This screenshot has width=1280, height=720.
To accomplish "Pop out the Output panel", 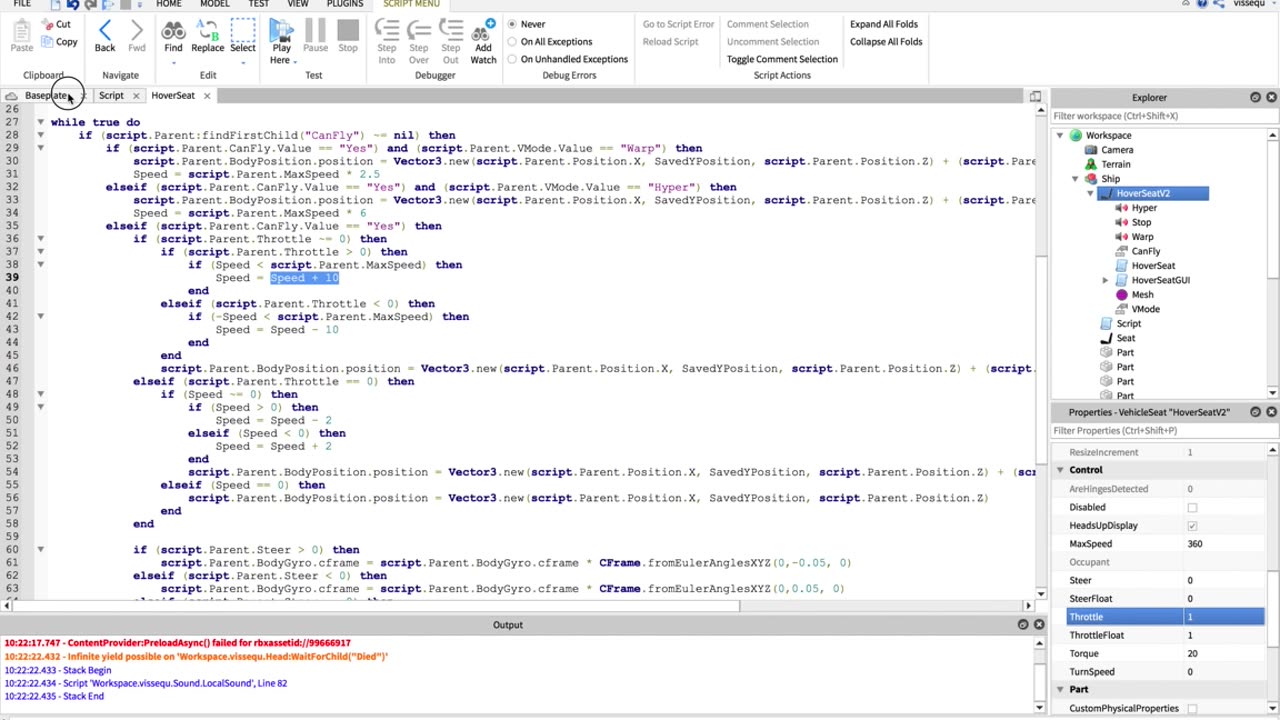I will (x=1022, y=624).
